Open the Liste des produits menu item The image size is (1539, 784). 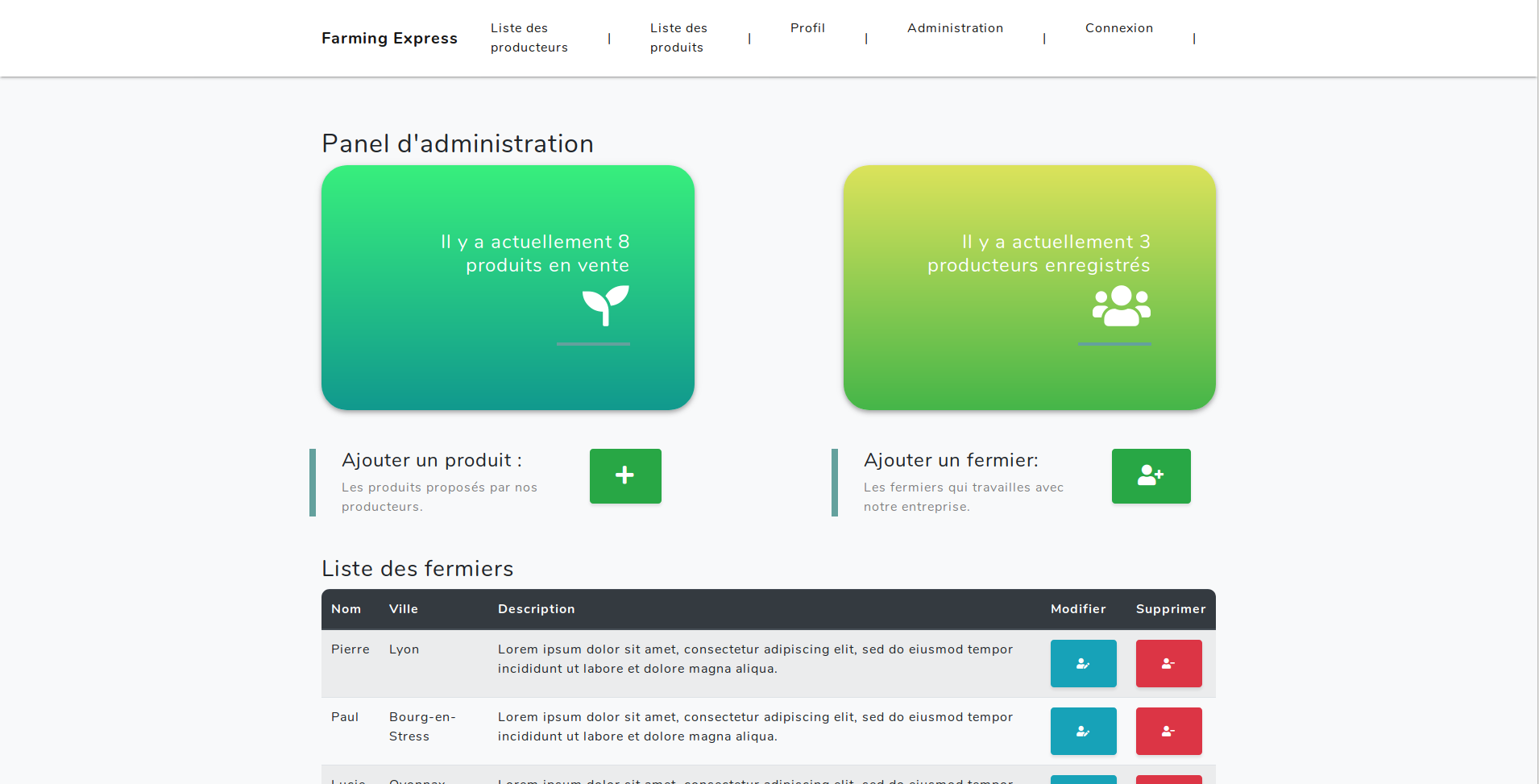pos(678,38)
